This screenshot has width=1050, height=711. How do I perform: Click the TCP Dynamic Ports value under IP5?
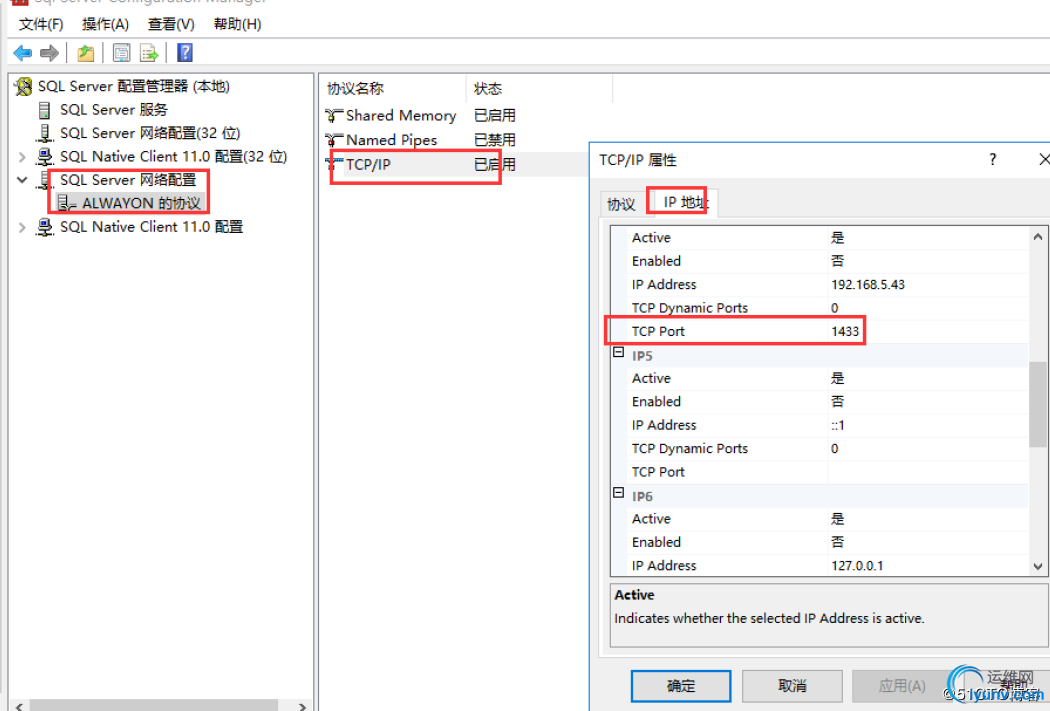pos(834,449)
